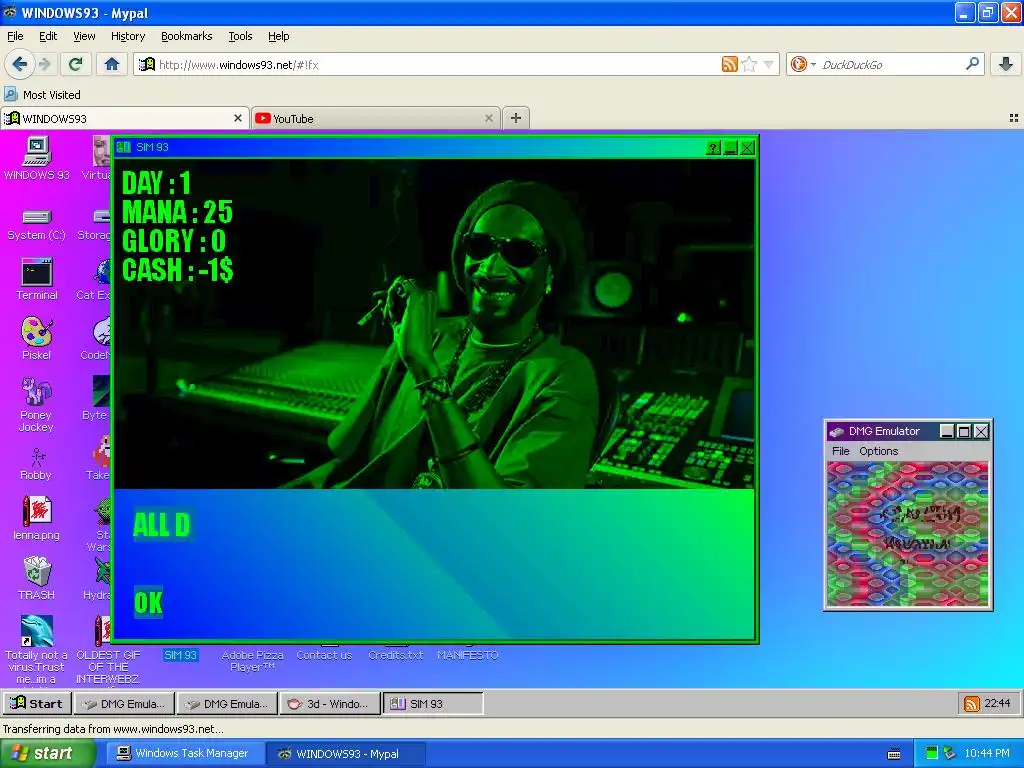This screenshot has width=1024, height=768.
Task: Click the RSS icon in the Windows93 tray
Action: click(972, 704)
